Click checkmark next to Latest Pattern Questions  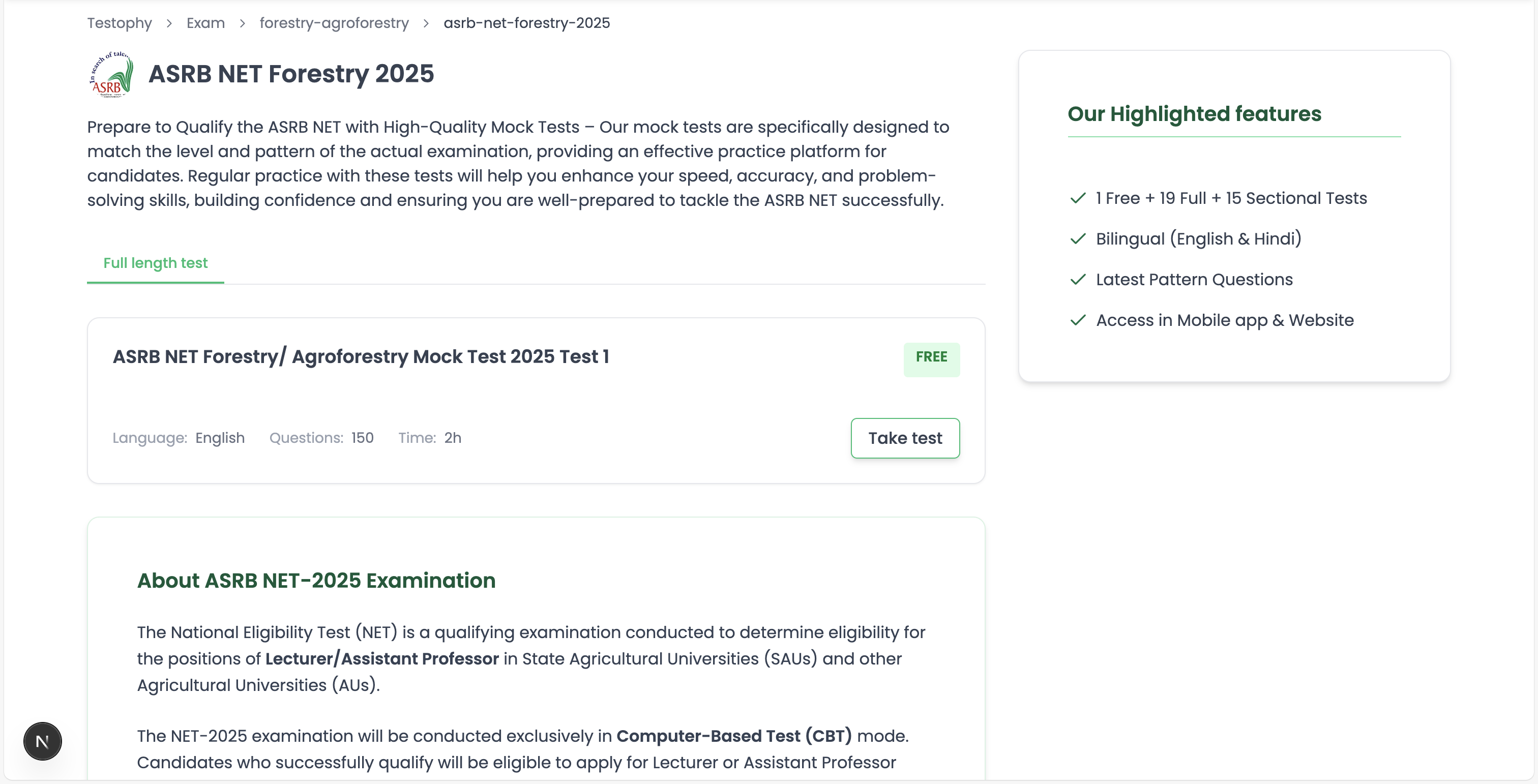pos(1078,279)
